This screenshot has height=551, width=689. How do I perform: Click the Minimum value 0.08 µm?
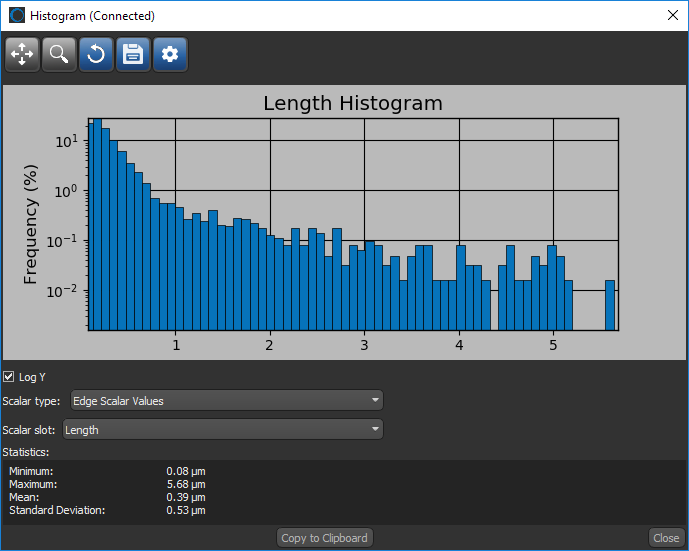point(186,471)
